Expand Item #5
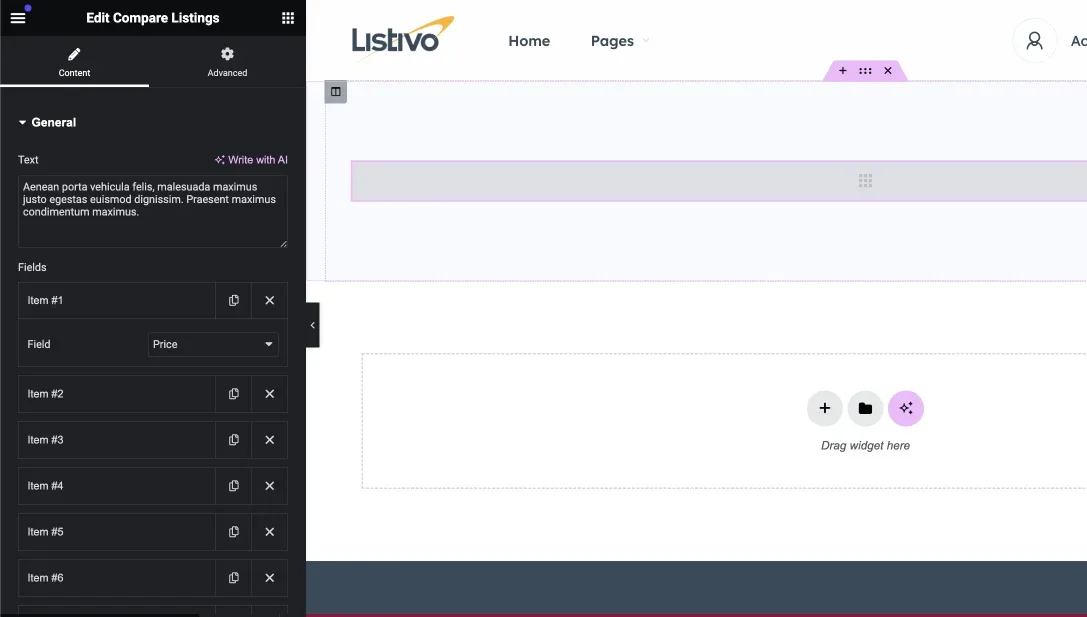The height and width of the screenshot is (617, 1087). click(116, 532)
